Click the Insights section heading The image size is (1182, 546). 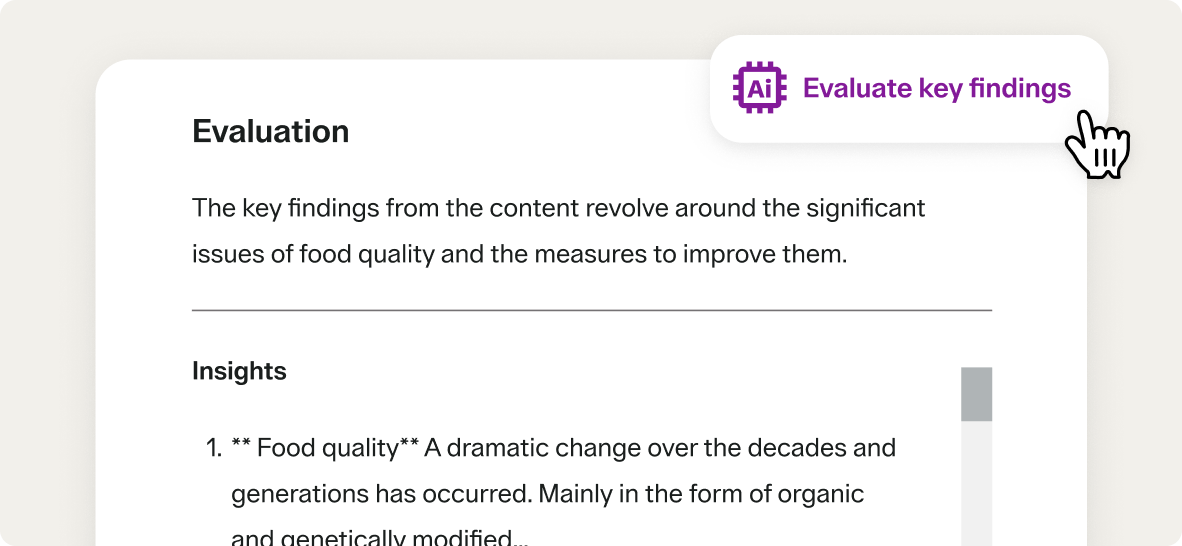(x=239, y=371)
